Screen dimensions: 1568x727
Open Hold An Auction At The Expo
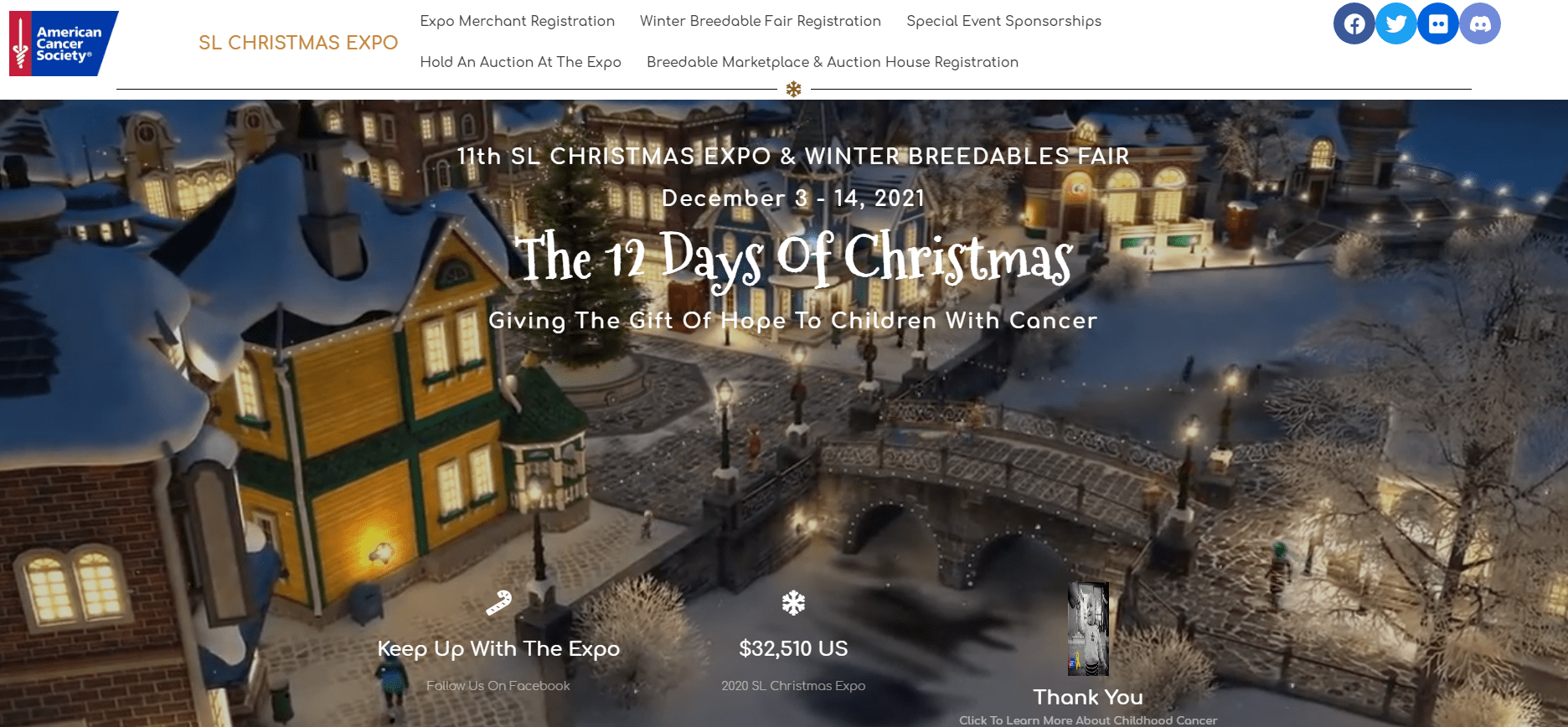coord(520,62)
